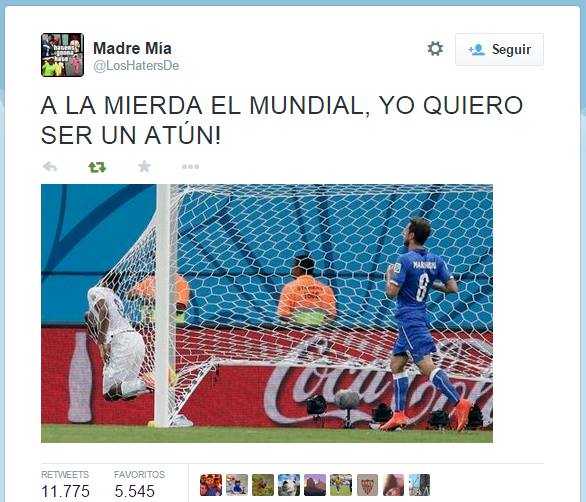This screenshot has width=586, height=502.
Task: Favorite the tweet with the star icon
Action: coord(144,166)
